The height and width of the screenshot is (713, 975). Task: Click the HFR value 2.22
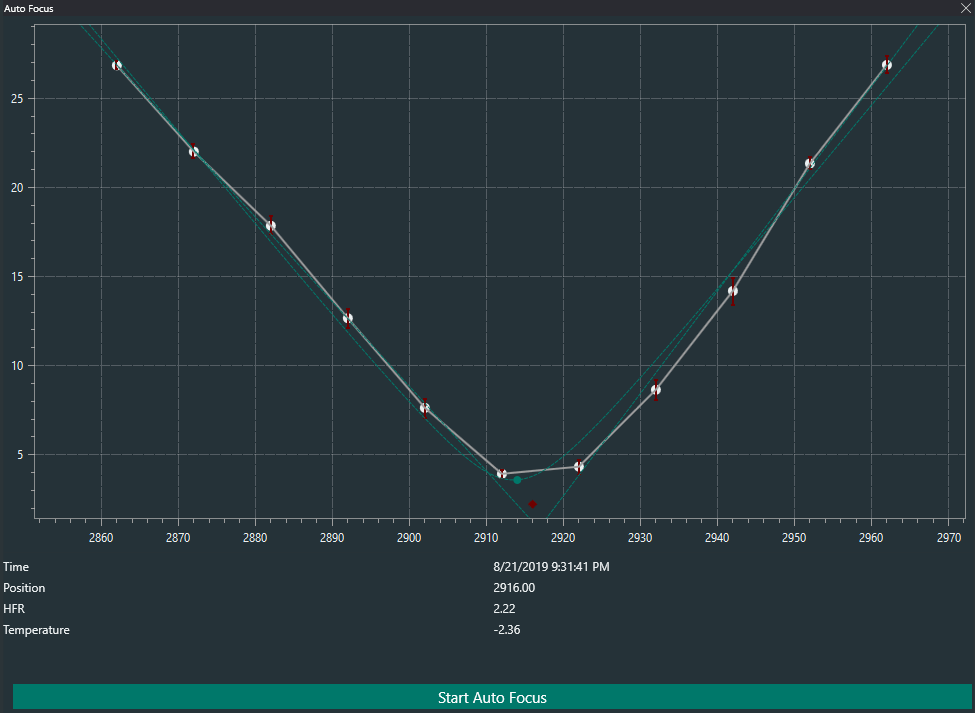pos(506,609)
